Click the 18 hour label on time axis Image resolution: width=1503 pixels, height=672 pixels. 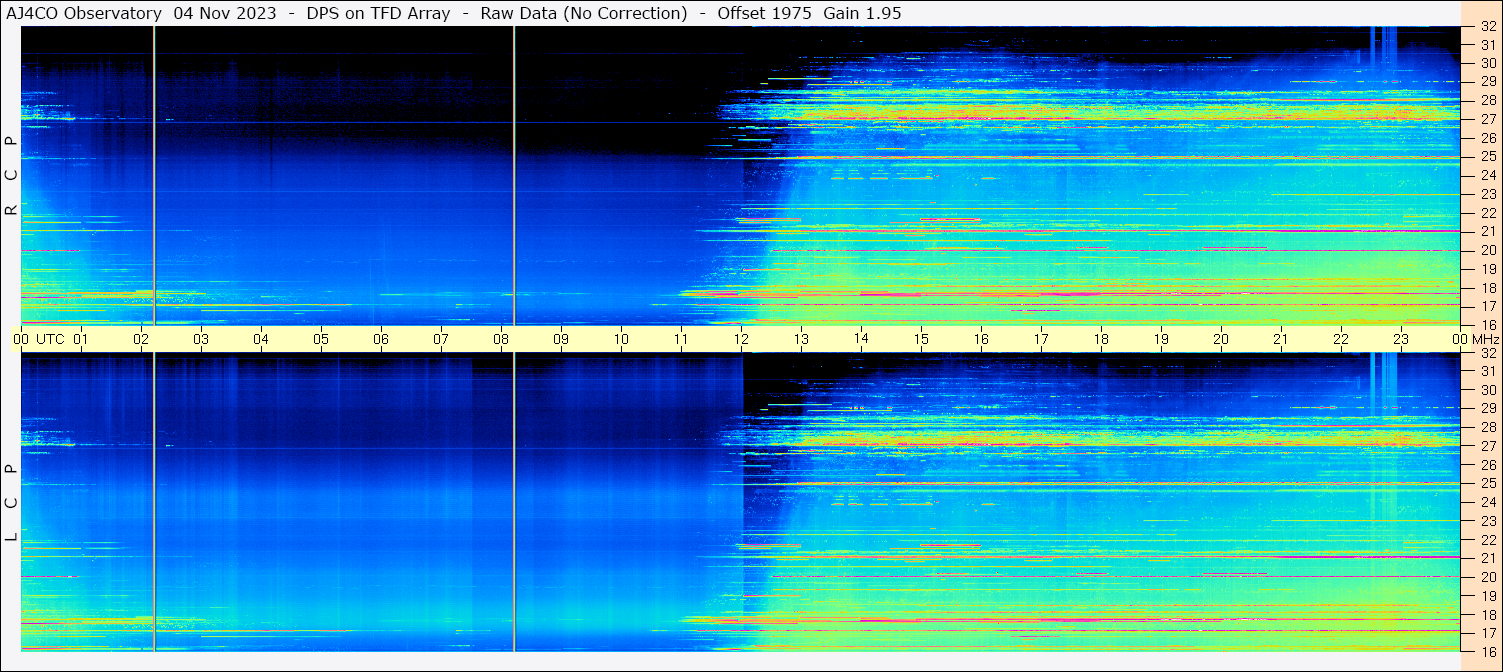tap(1101, 339)
